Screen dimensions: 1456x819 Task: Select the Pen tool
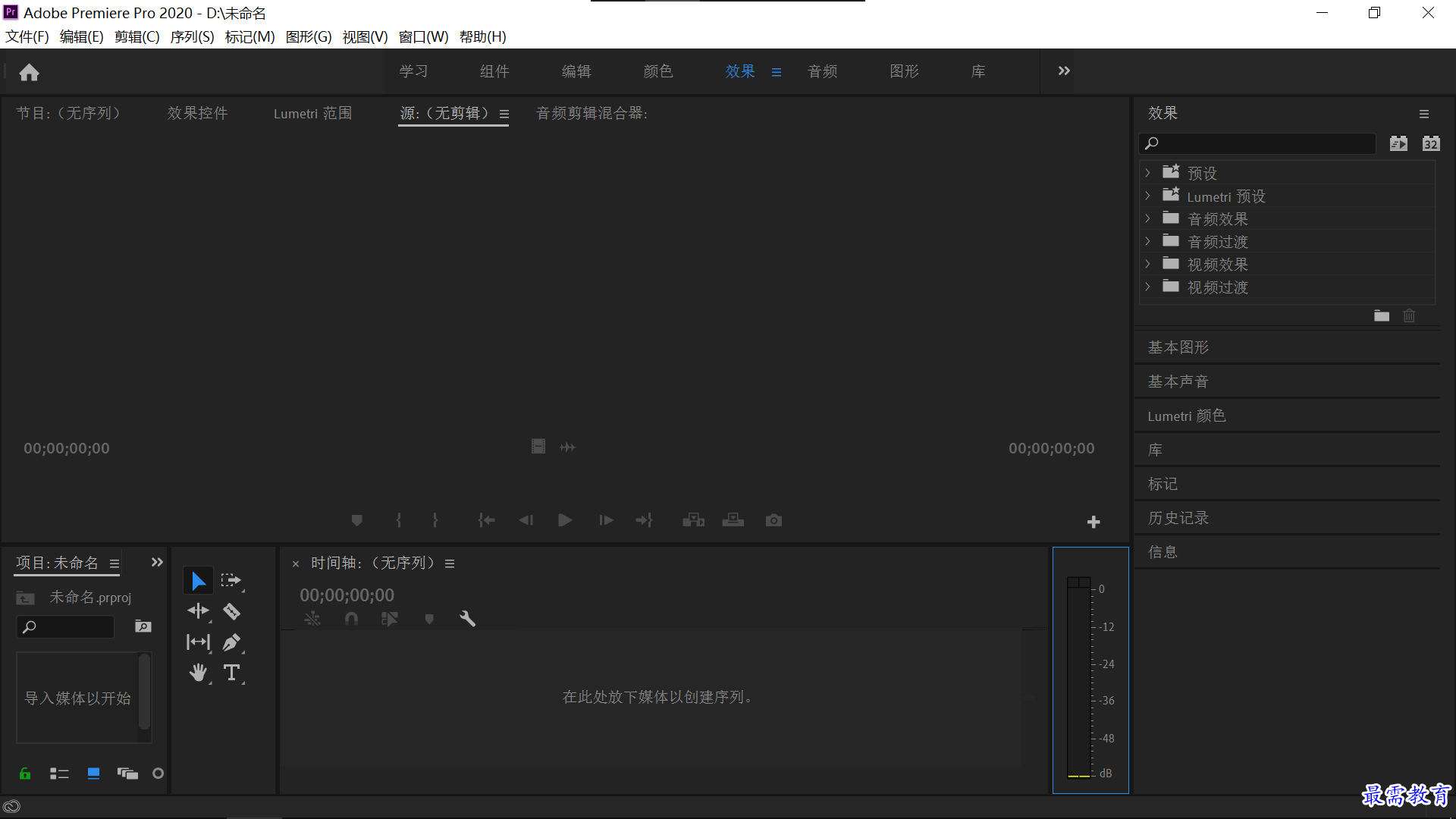pyautogui.click(x=231, y=642)
